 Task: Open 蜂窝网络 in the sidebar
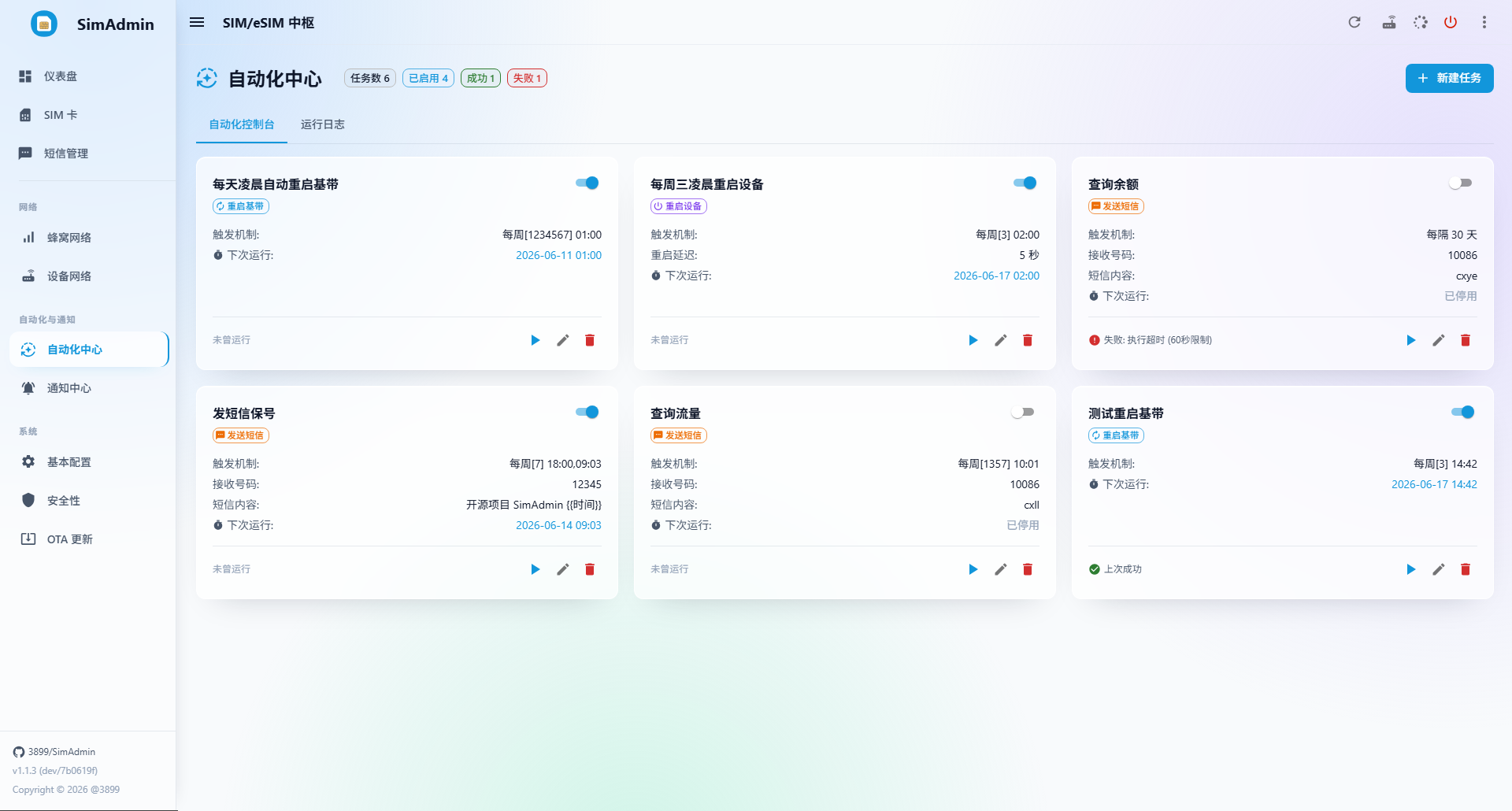[x=88, y=238]
